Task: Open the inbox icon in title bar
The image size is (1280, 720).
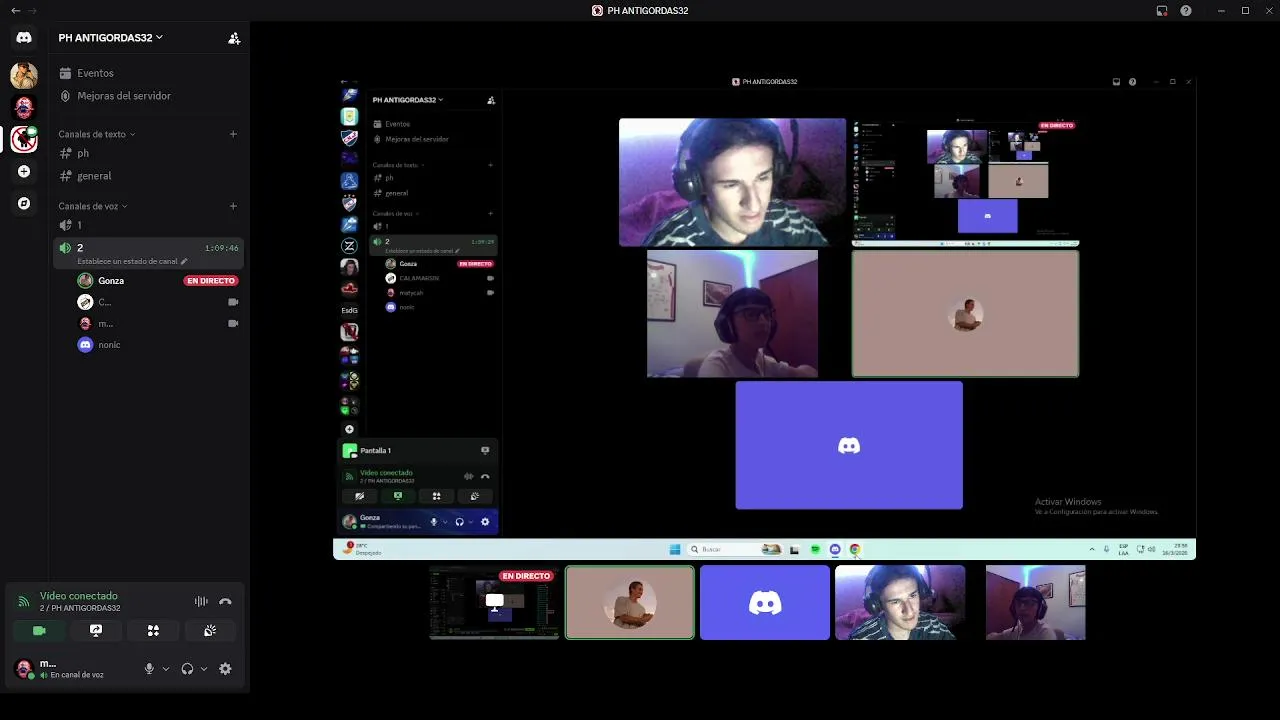Action: coord(1162,10)
